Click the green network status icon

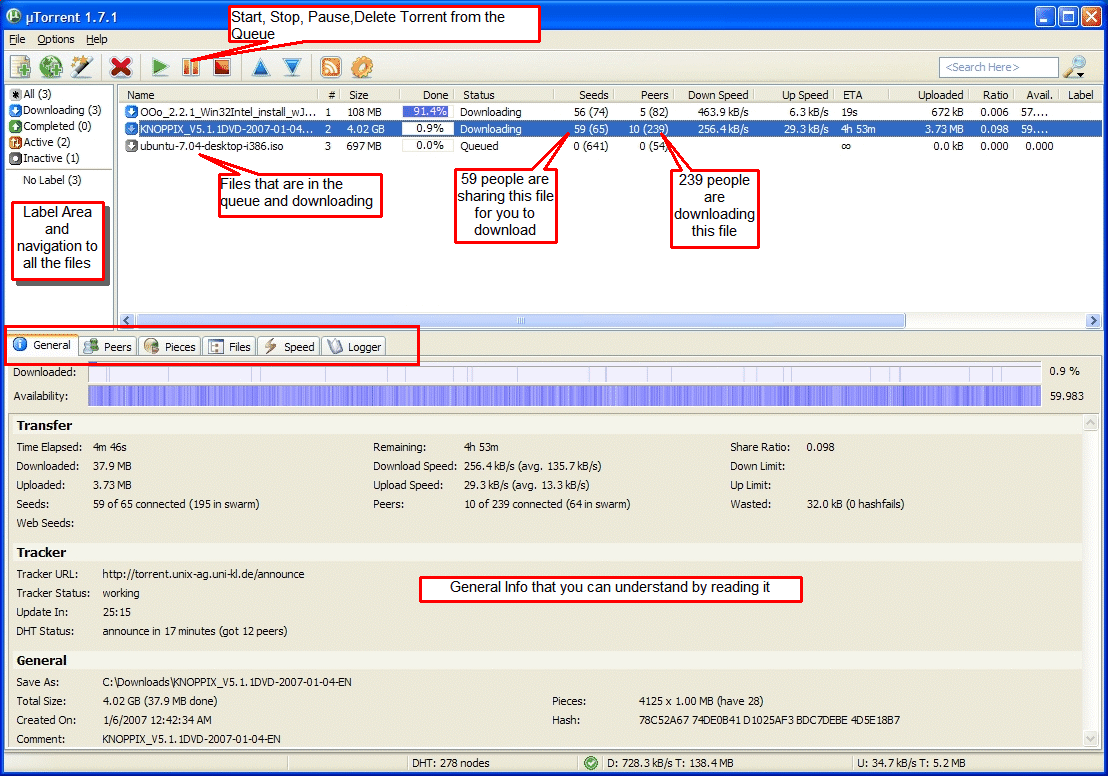pyautogui.click(x=591, y=763)
